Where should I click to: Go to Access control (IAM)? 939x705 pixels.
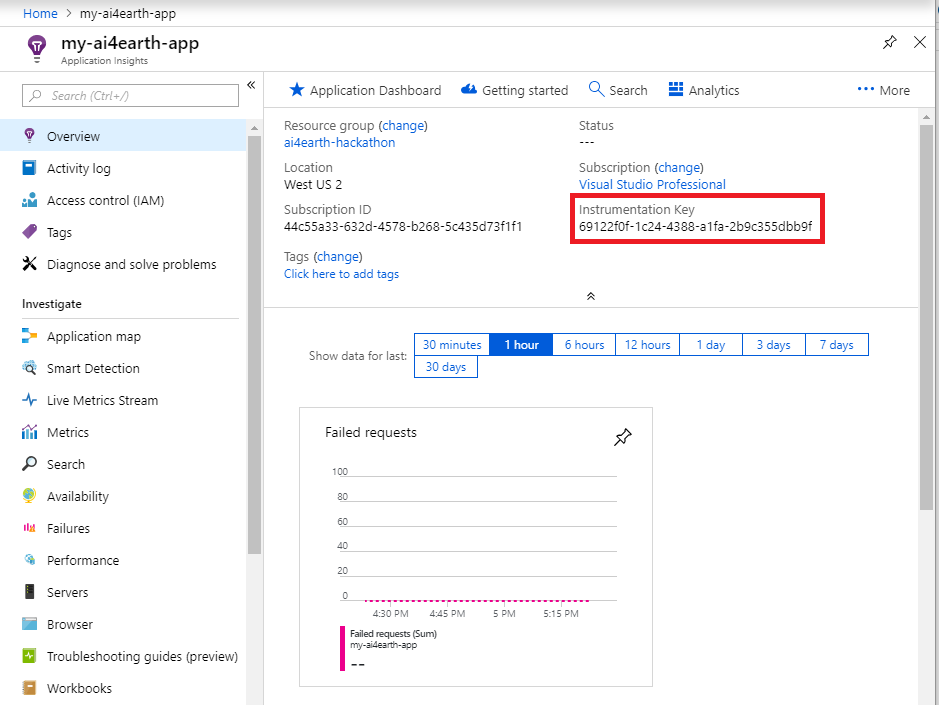coord(123,200)
